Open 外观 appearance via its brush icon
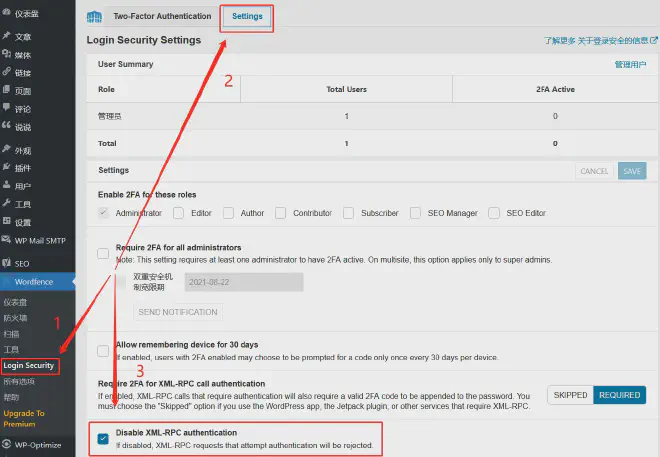660x457 pixels. 7,150
